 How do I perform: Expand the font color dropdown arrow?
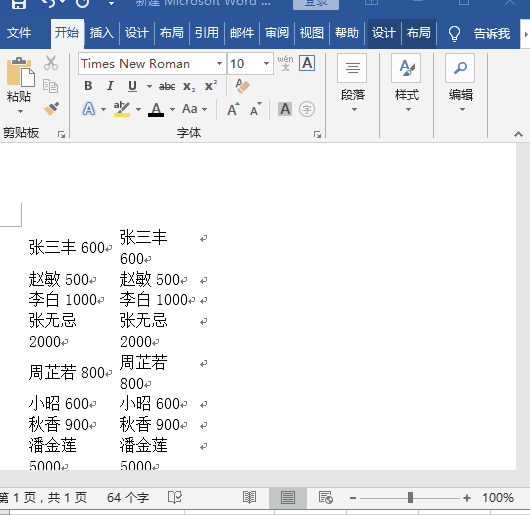[172, 109]
